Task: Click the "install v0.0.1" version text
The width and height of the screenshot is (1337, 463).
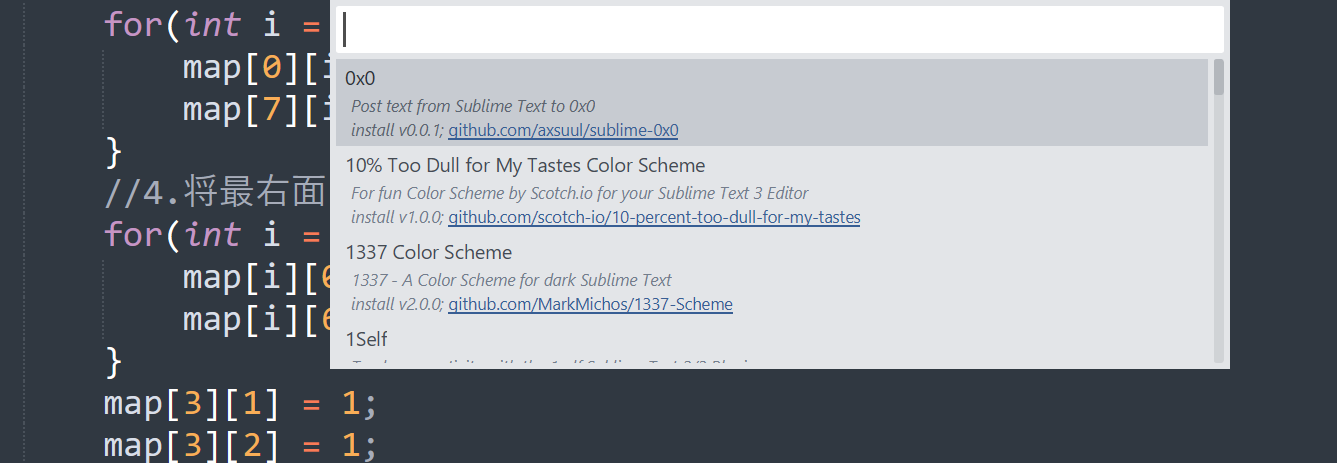Action: click(x=396, y=130)
